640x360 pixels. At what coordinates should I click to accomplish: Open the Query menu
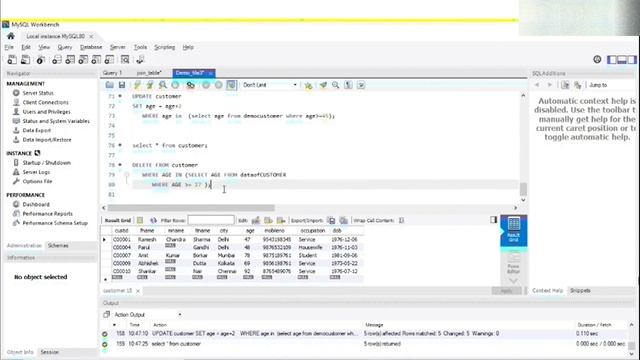coord(64,47)
